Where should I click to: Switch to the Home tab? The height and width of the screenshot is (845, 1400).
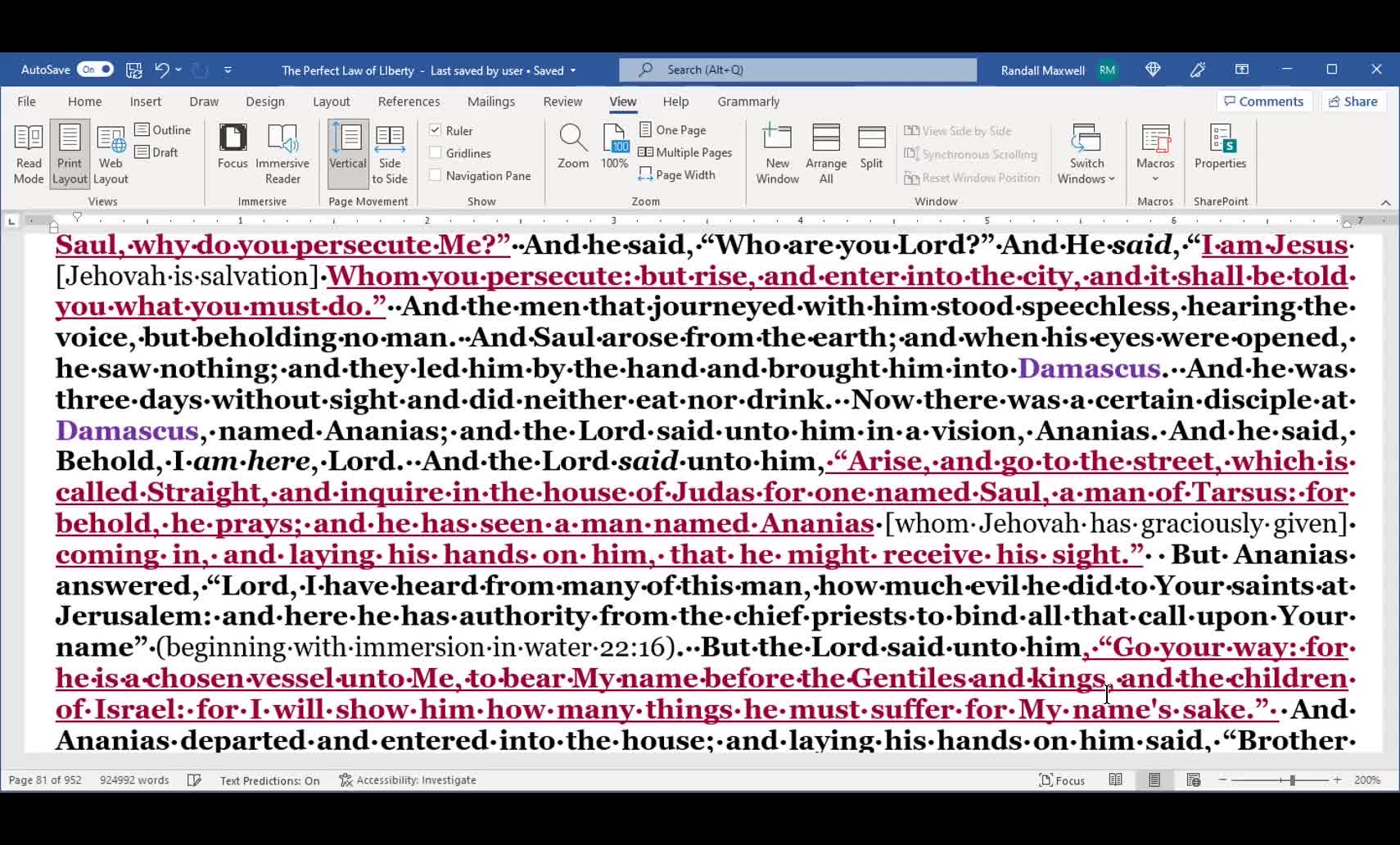click(x=85, y=102)
